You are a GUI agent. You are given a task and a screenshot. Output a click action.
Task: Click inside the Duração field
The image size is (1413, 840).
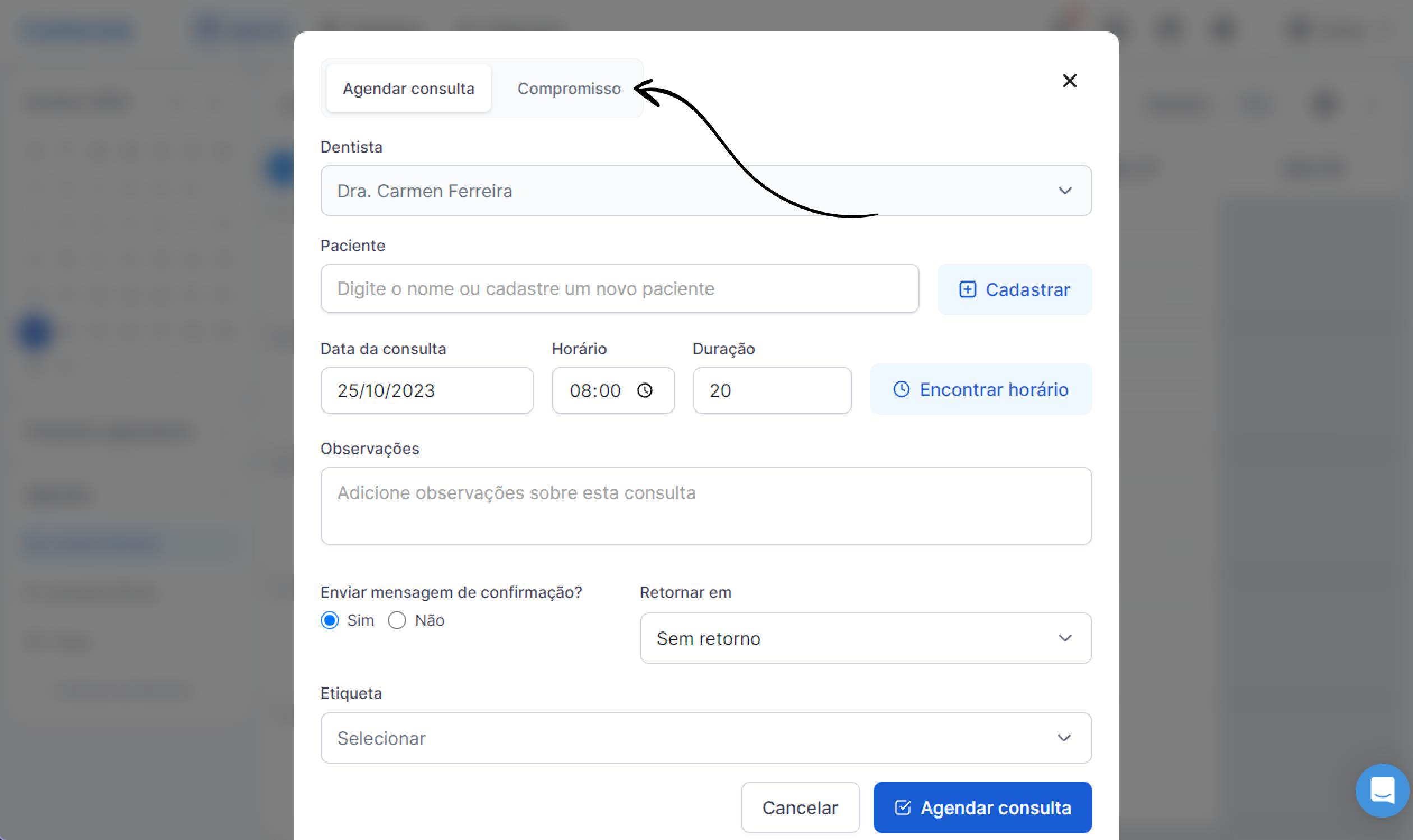pyautogui.click(x=772, y=390)
